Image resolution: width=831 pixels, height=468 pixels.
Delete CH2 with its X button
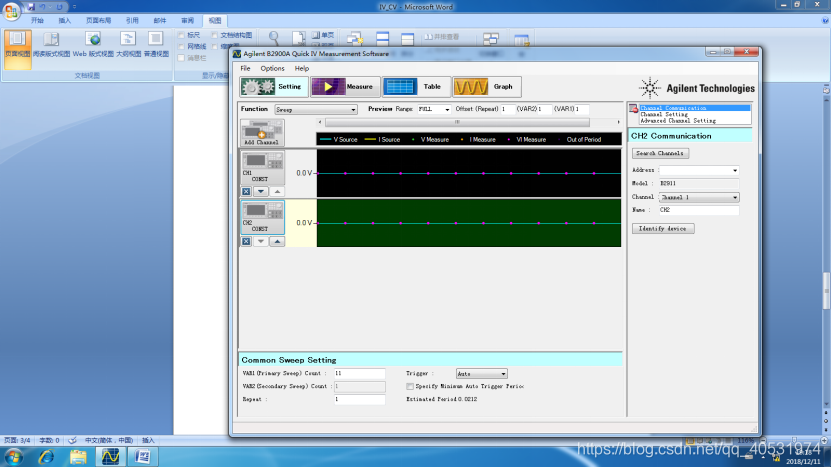coord(246,241)
